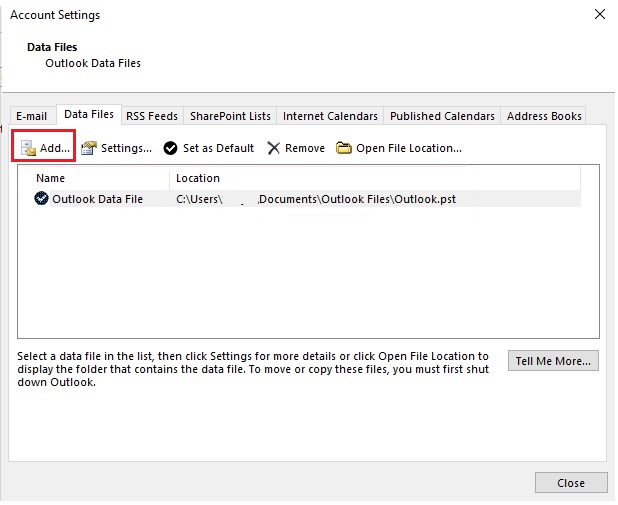Click the default checkmark icon beside Outlook Data File
This screenshot has width=618, height=505.
tap(41, 199)
